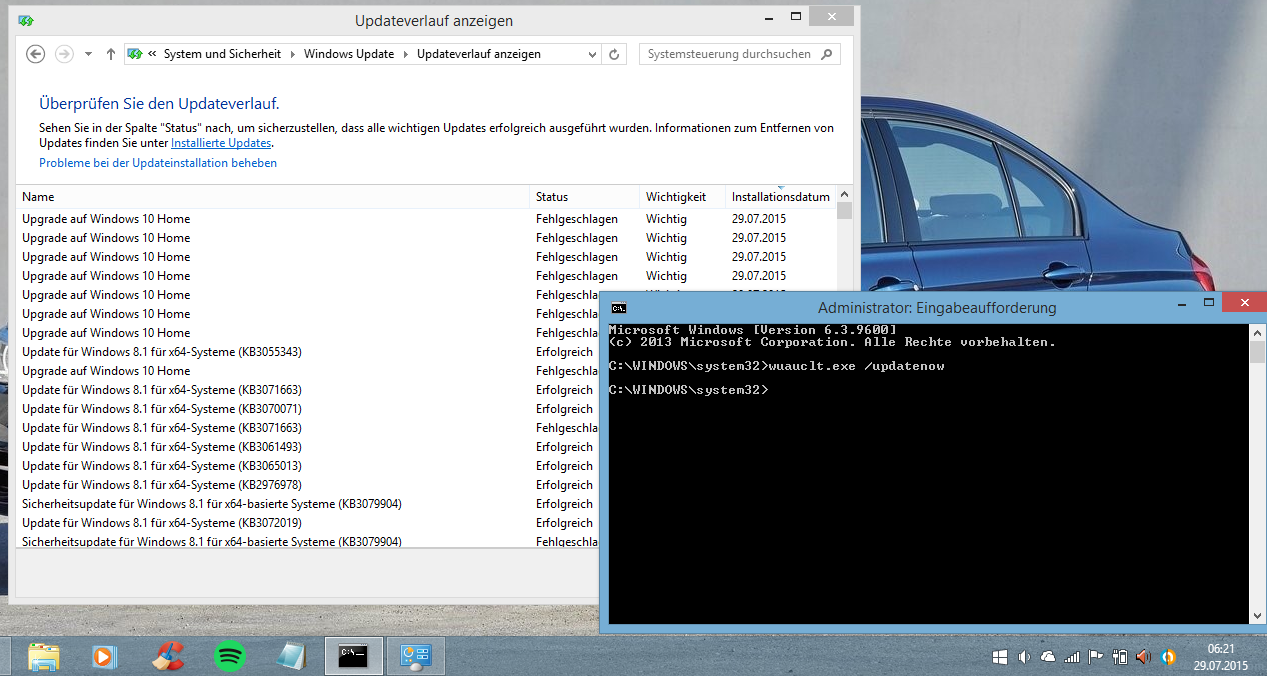Focus the Systemsteuerung durchsuchen search box
This screenshot has width=1267, height=676.
tap(739, 54)
